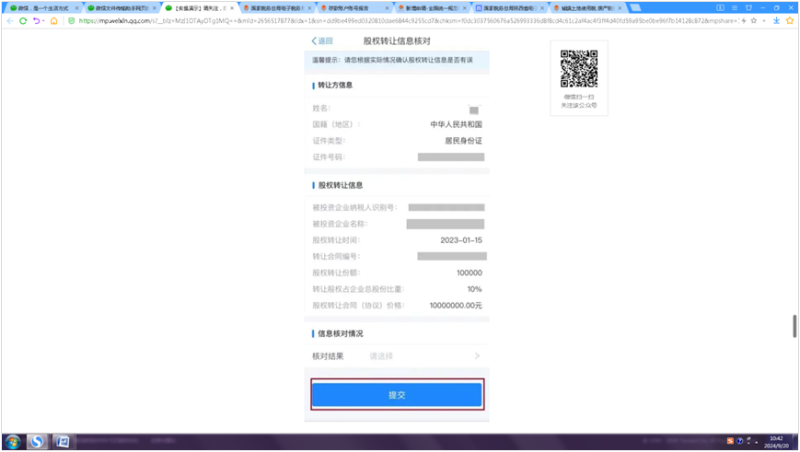Click the browser refresh icon

click(23, 19)
